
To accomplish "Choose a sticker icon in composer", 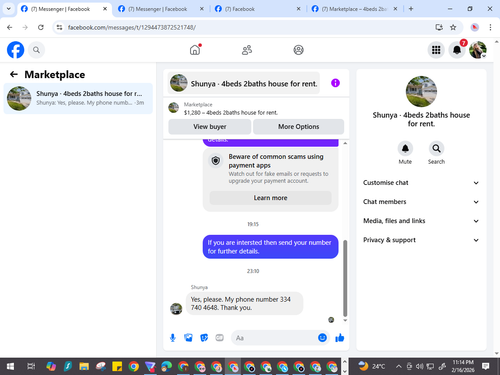I will click(204, 338).
